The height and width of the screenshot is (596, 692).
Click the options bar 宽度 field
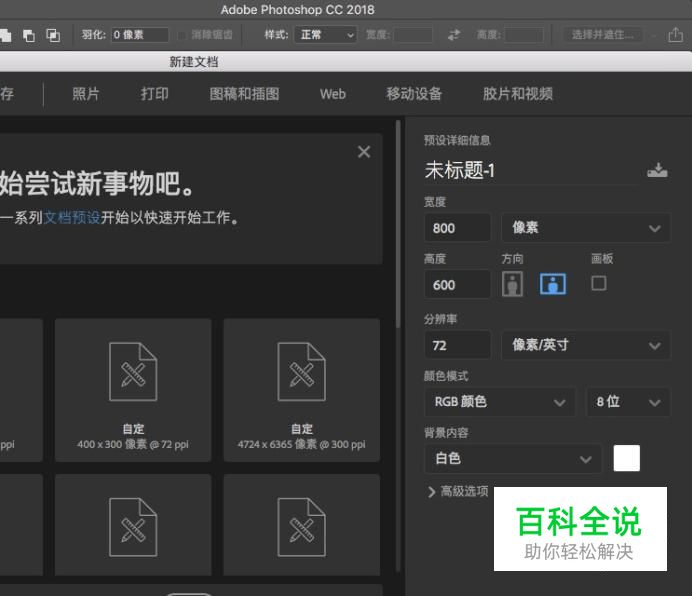(x=413, y=35)
